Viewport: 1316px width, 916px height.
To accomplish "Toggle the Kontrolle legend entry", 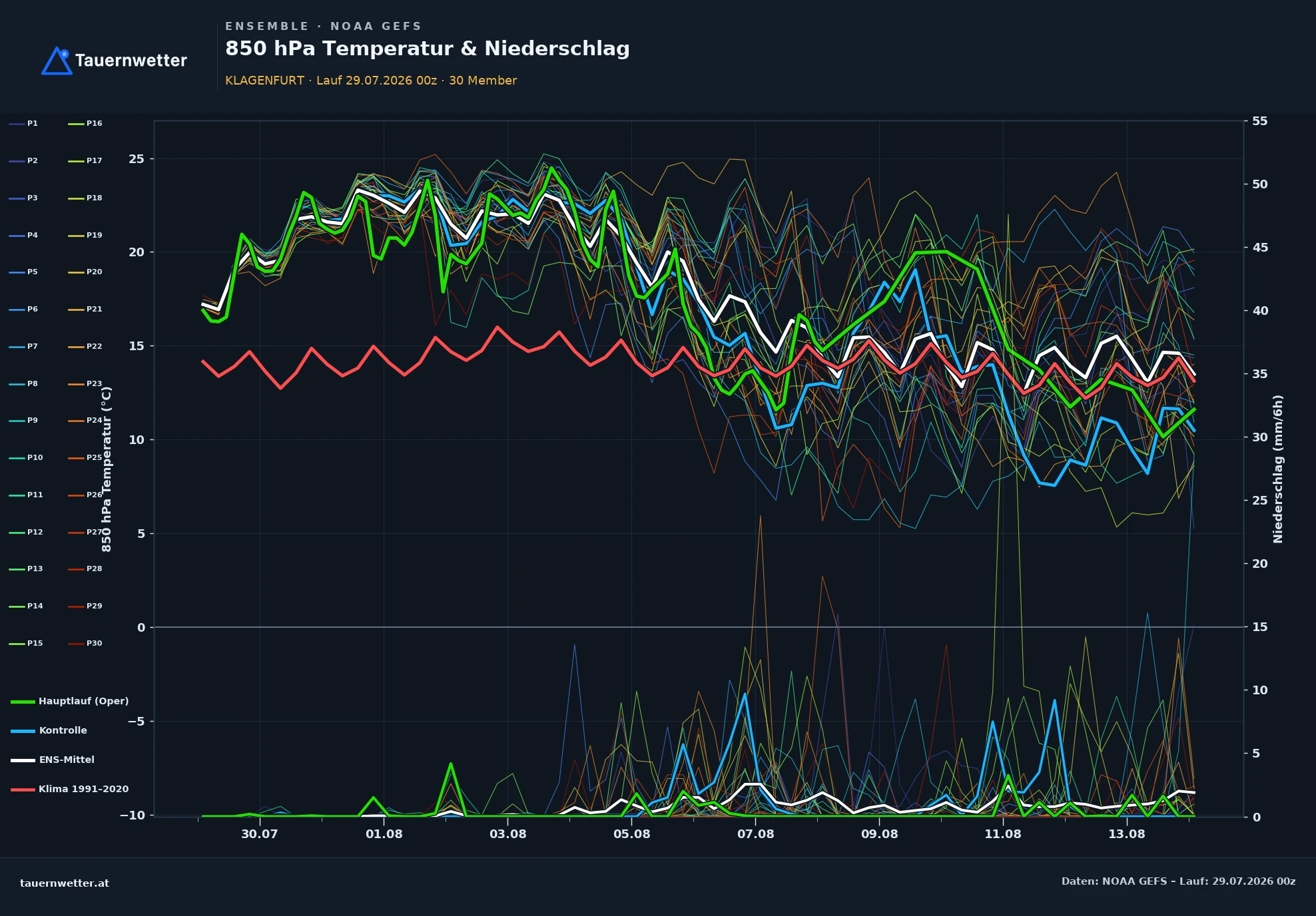I will click(49, 730).
